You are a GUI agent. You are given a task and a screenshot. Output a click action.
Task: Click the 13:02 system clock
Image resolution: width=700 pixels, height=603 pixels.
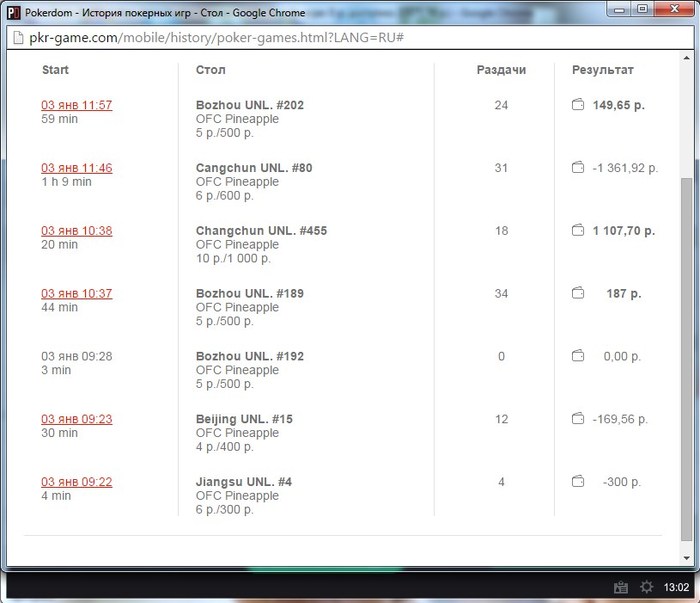(676, 587)
